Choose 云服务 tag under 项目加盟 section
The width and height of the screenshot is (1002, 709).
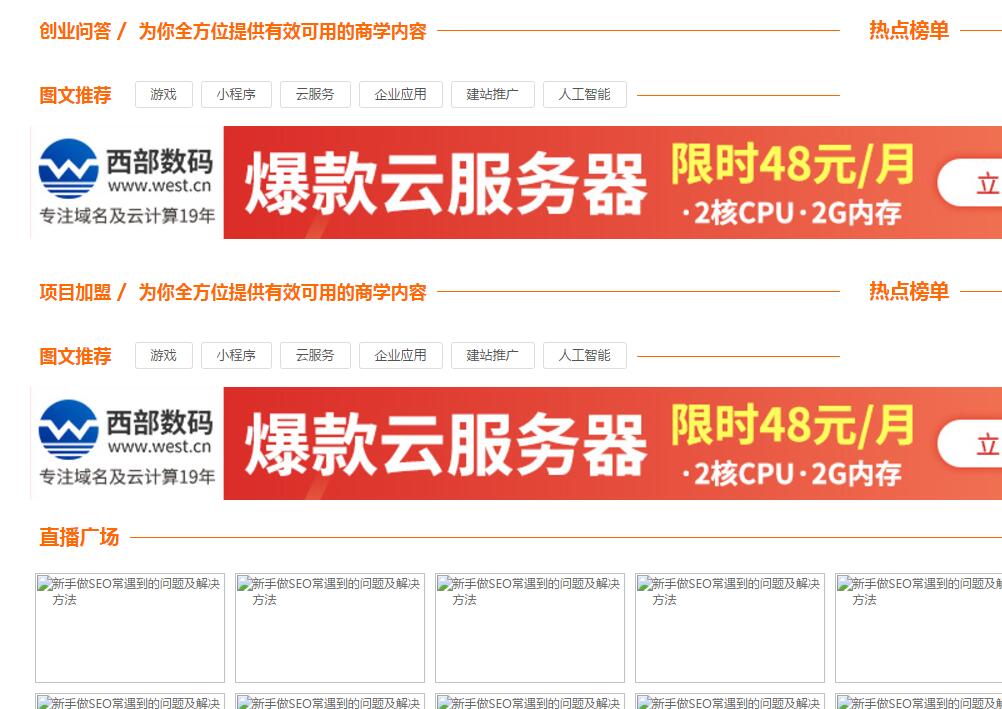click(x=315, y=355)
